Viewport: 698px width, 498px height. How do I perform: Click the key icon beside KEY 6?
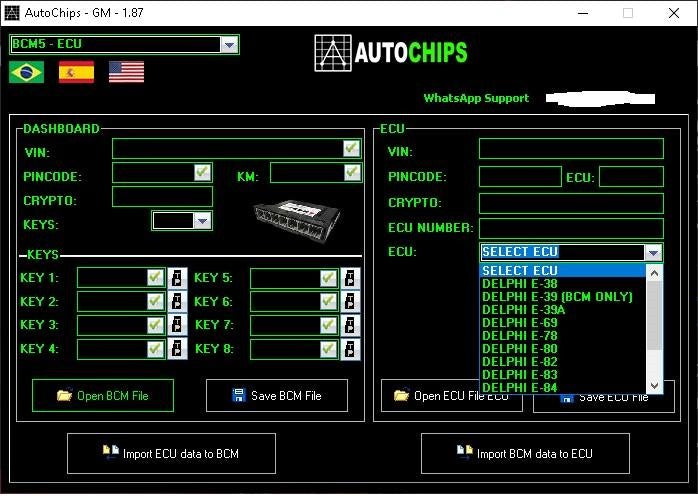click(x=351, y=302)
